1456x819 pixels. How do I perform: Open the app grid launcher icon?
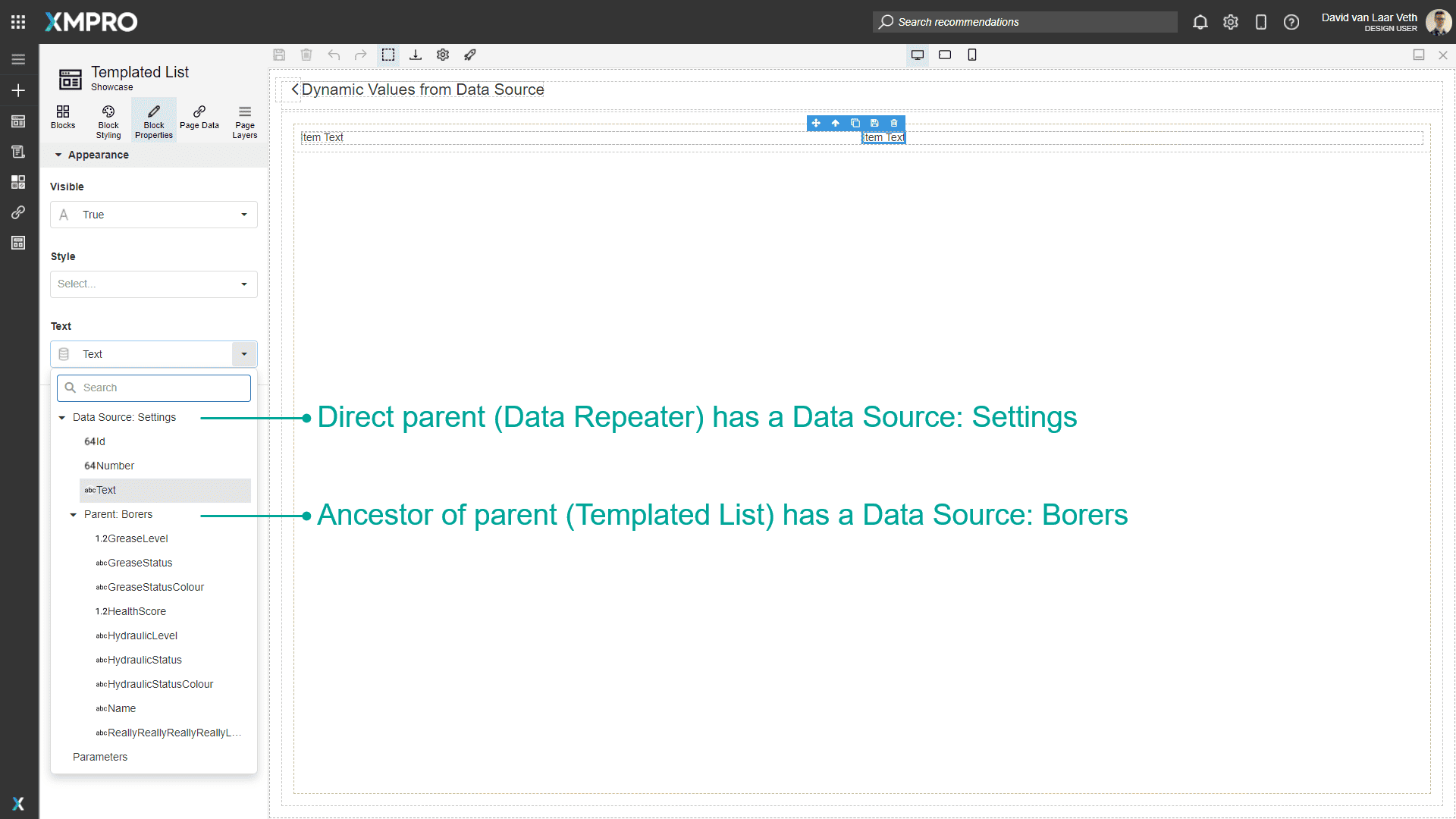click(18, 22)
